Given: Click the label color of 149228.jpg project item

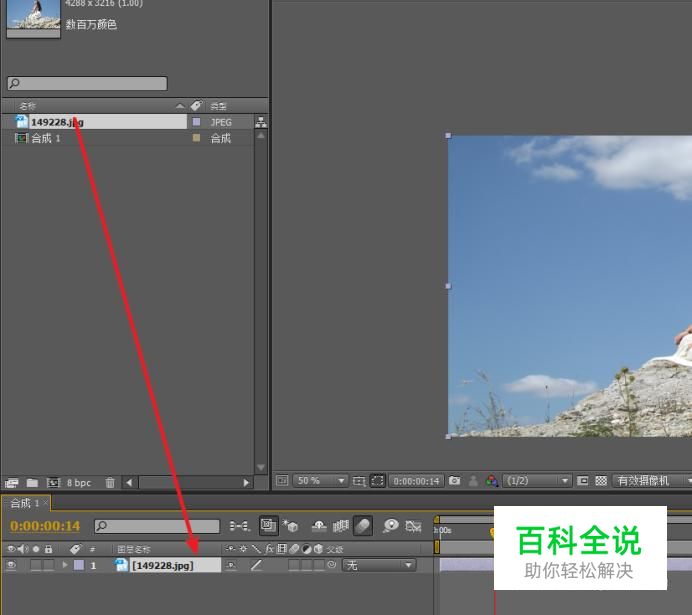Looking at the screenshot, I should [x=196, y=122].
